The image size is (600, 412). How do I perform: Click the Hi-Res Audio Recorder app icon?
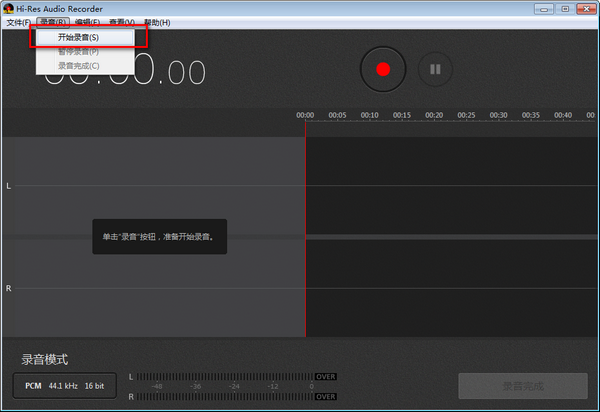8,9
